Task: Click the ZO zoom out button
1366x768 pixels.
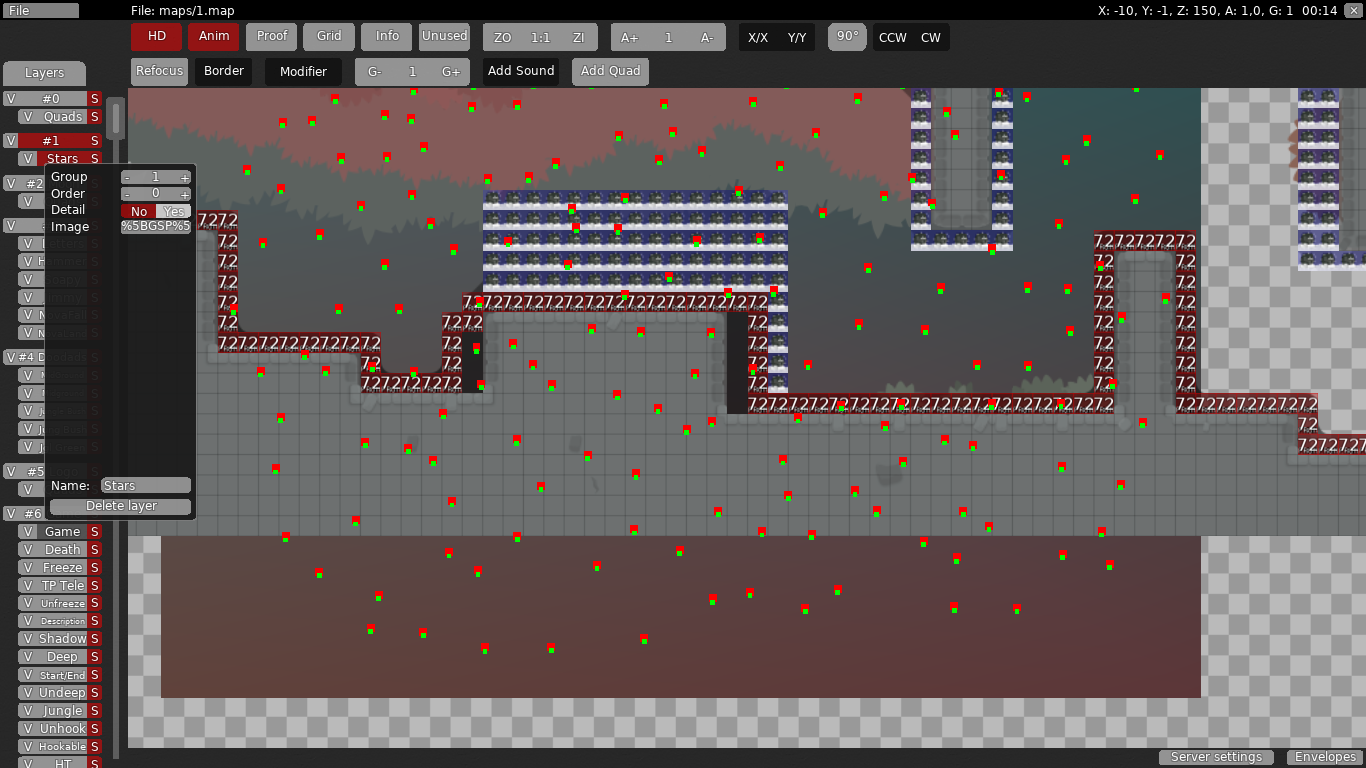Action: point(503,37)
